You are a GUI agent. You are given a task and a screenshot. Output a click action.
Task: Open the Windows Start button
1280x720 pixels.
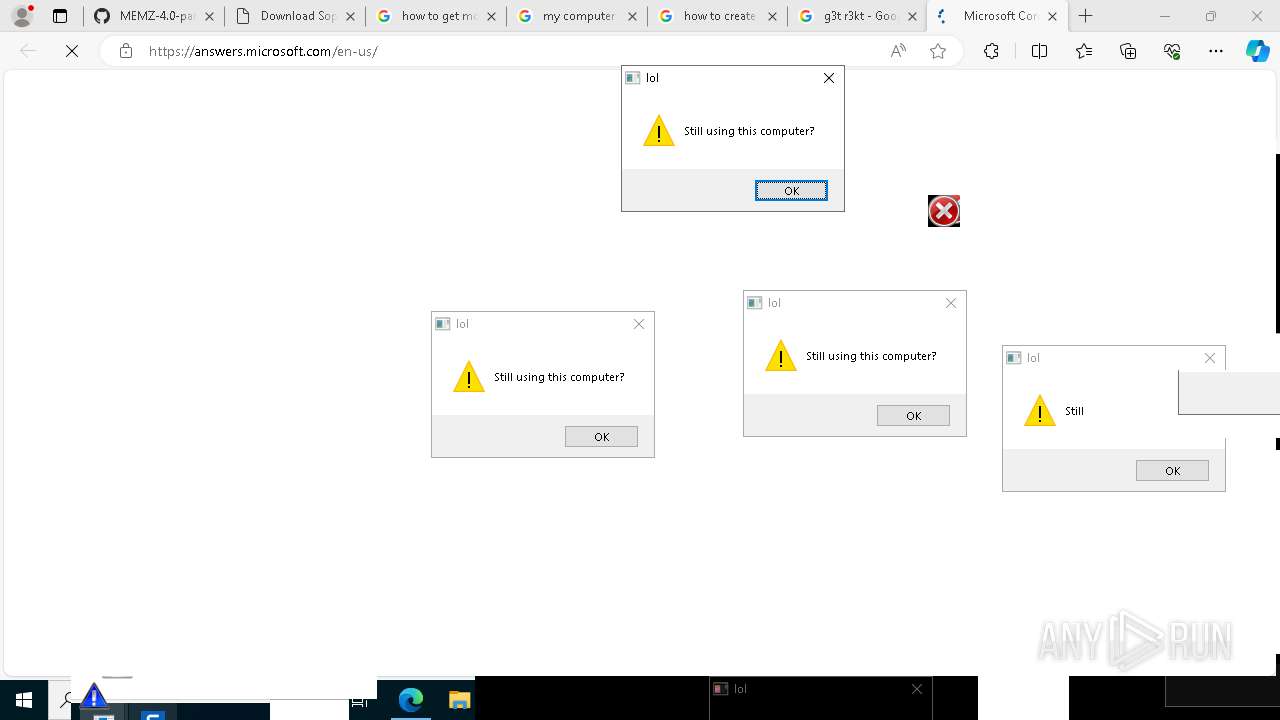coord(24,700)
